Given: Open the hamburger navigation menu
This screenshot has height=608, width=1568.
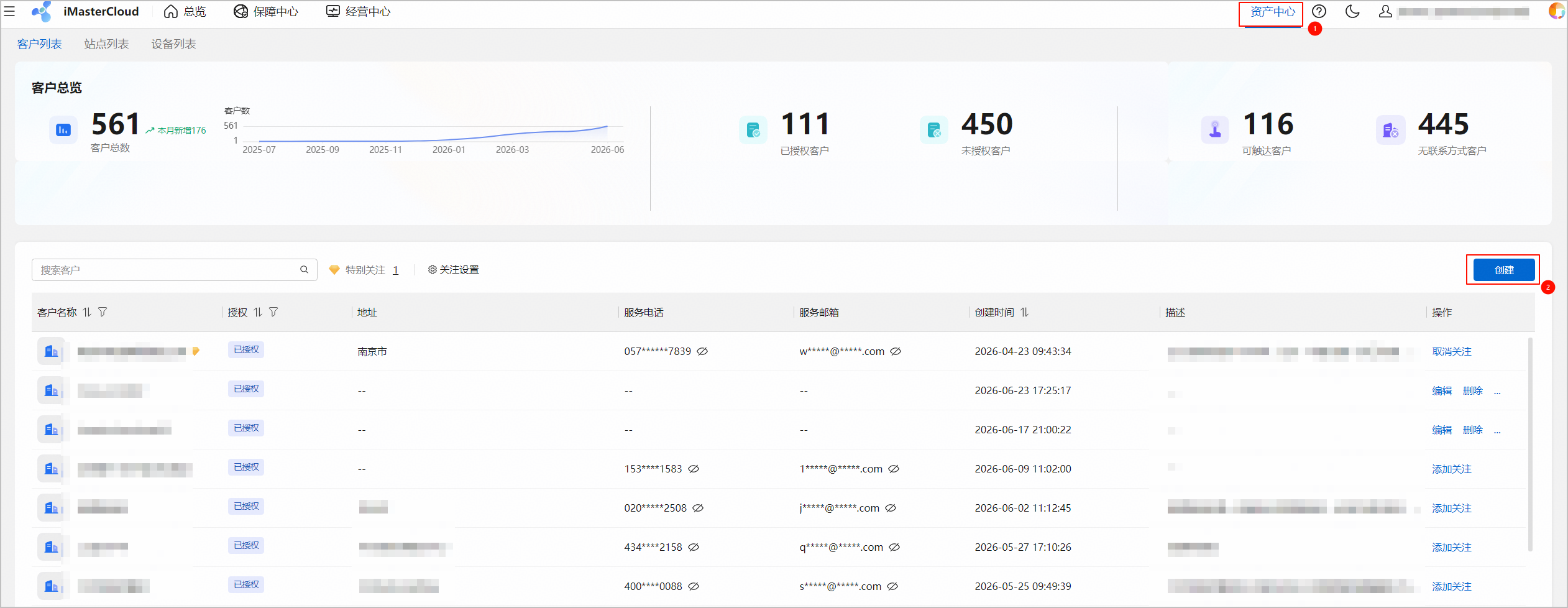Looking at the screenshot, I should tap(9, 12).
